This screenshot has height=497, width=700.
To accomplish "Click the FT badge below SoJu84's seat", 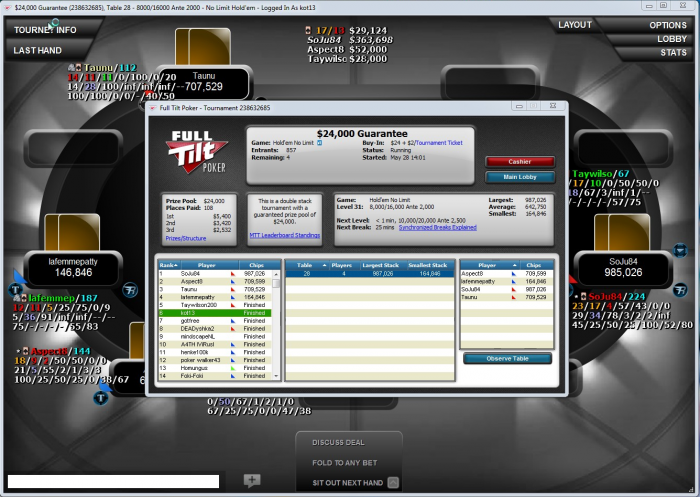I will click(680, 290).
